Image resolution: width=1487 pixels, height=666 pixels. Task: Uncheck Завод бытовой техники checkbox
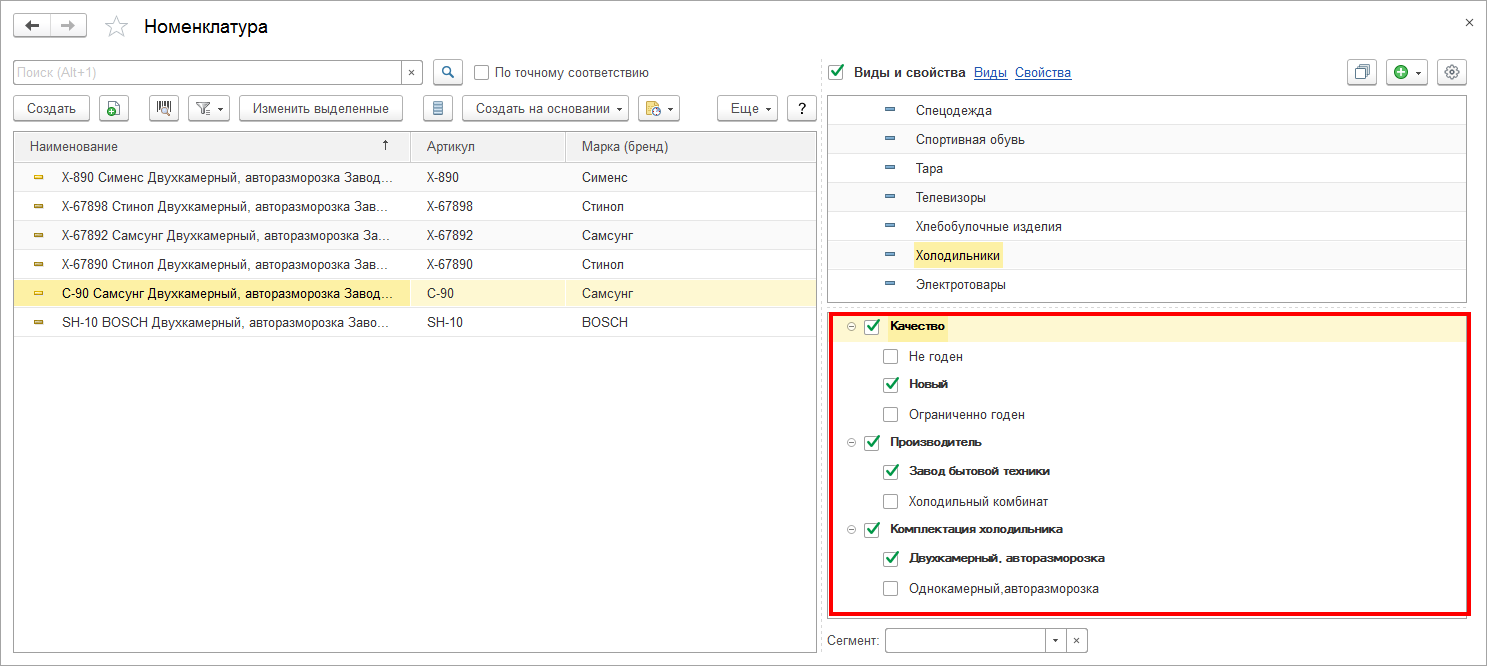[x=891, y=471]
